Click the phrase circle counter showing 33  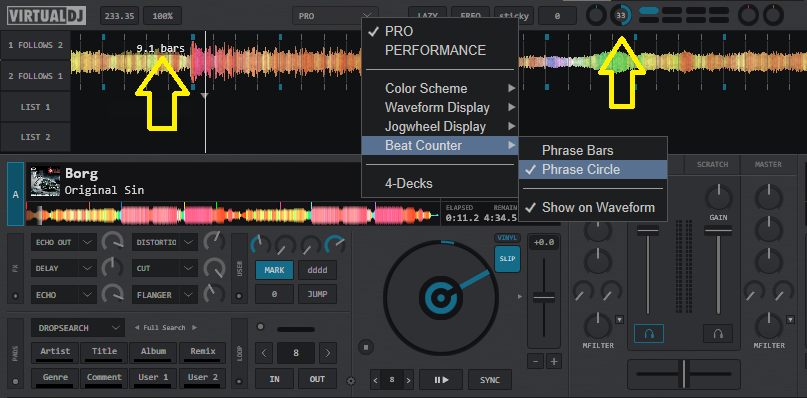(x=621, y=16)
